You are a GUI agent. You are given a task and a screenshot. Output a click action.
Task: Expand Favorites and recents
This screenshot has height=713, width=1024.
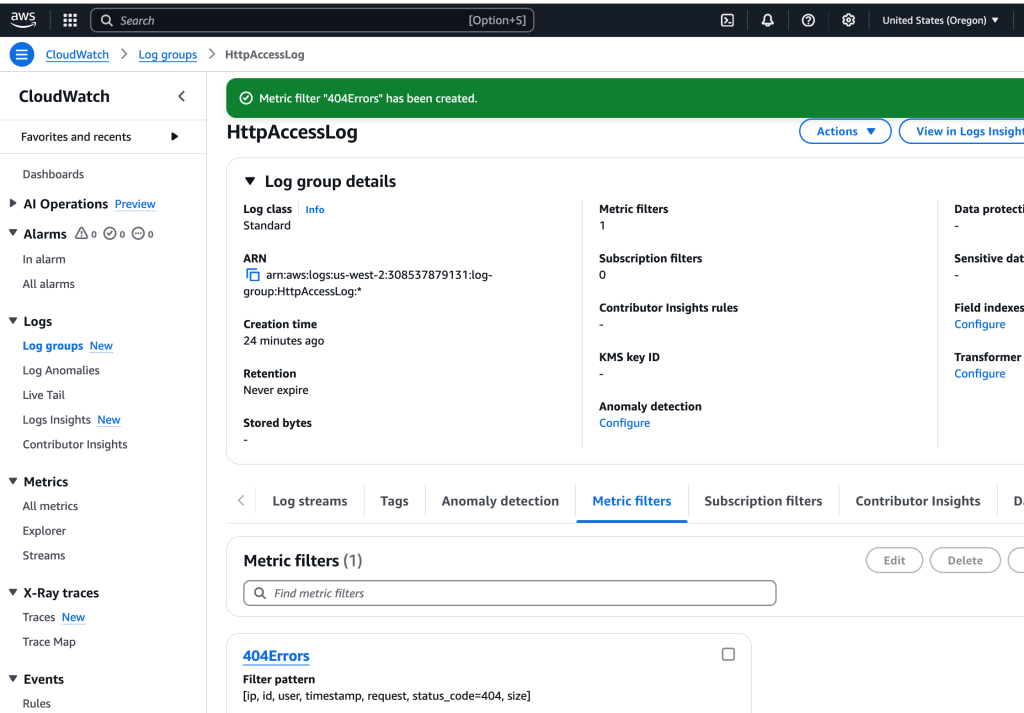pos(175,137)
